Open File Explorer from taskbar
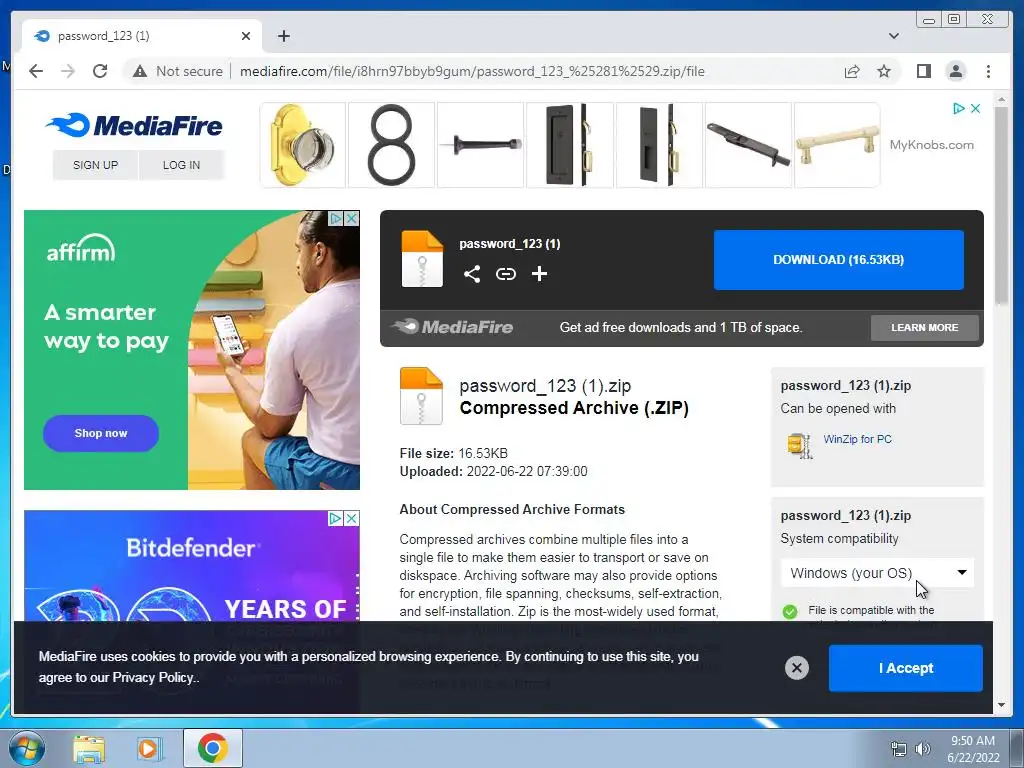 pyautogui.click(x=89, y=749)
